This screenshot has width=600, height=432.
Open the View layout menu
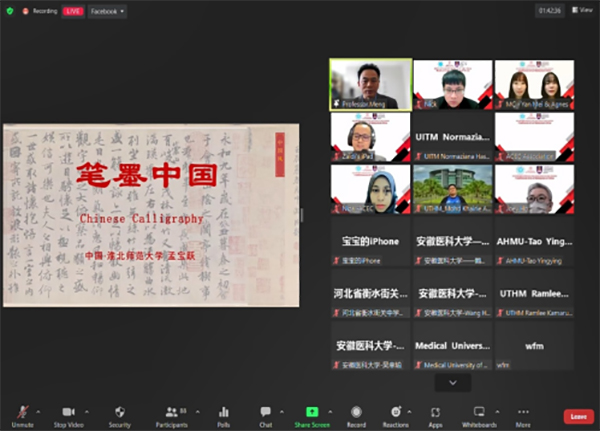[582, 10]
